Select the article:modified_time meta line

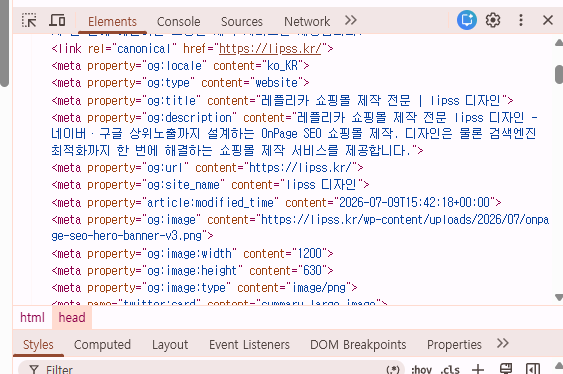point(276,202)
